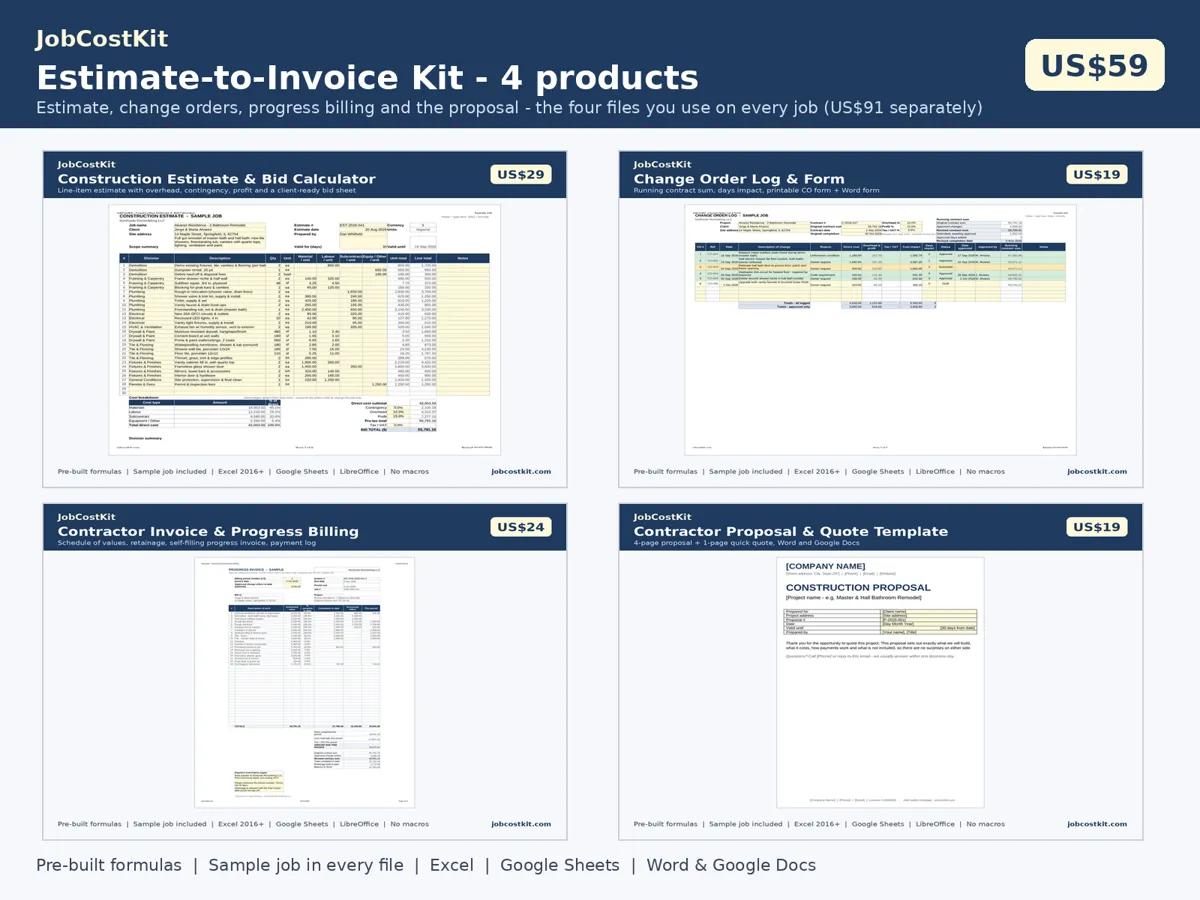Open the progress invoice sheet preview

(x=304, y=682)
